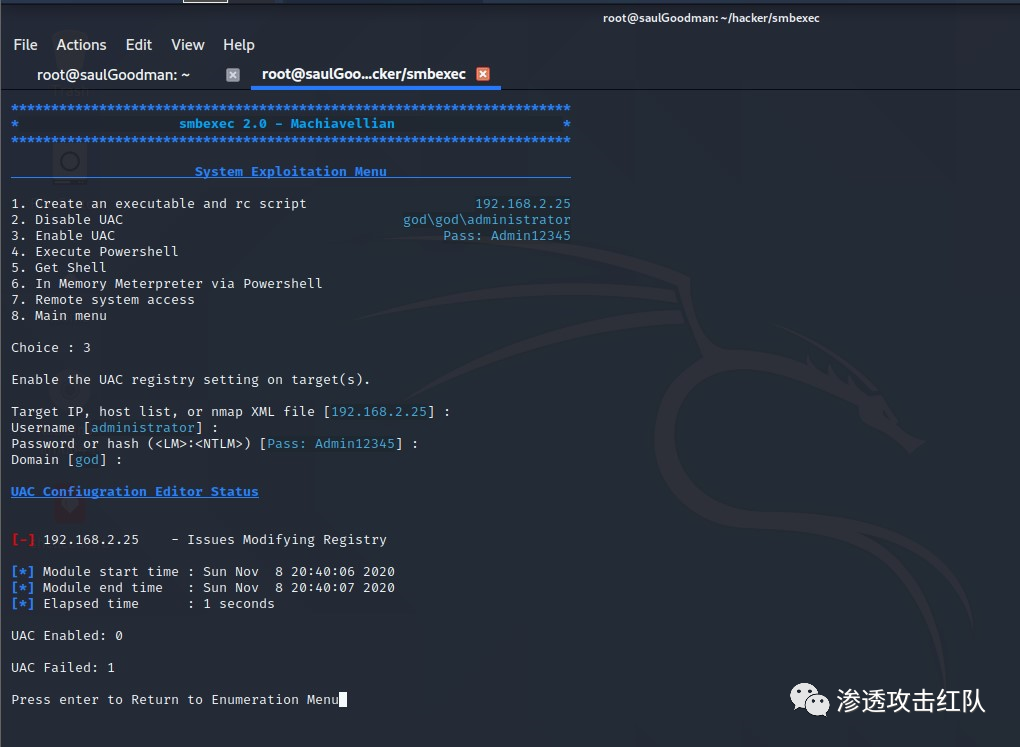Image resolution: width=1020 pixels, height=747 pixels.
Task: Switch to the "root@saulGoodman: ~" tab
Action: point(113,75)
